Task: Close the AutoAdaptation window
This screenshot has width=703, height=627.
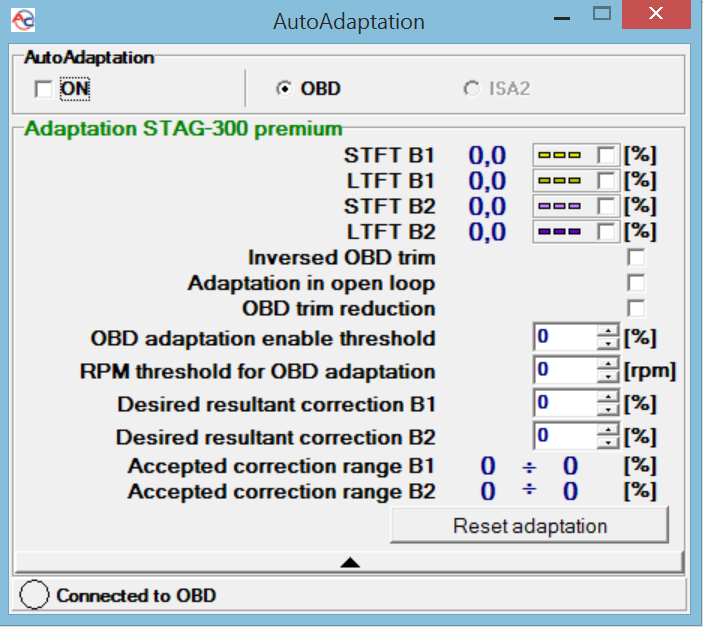Action: [656, 13]
